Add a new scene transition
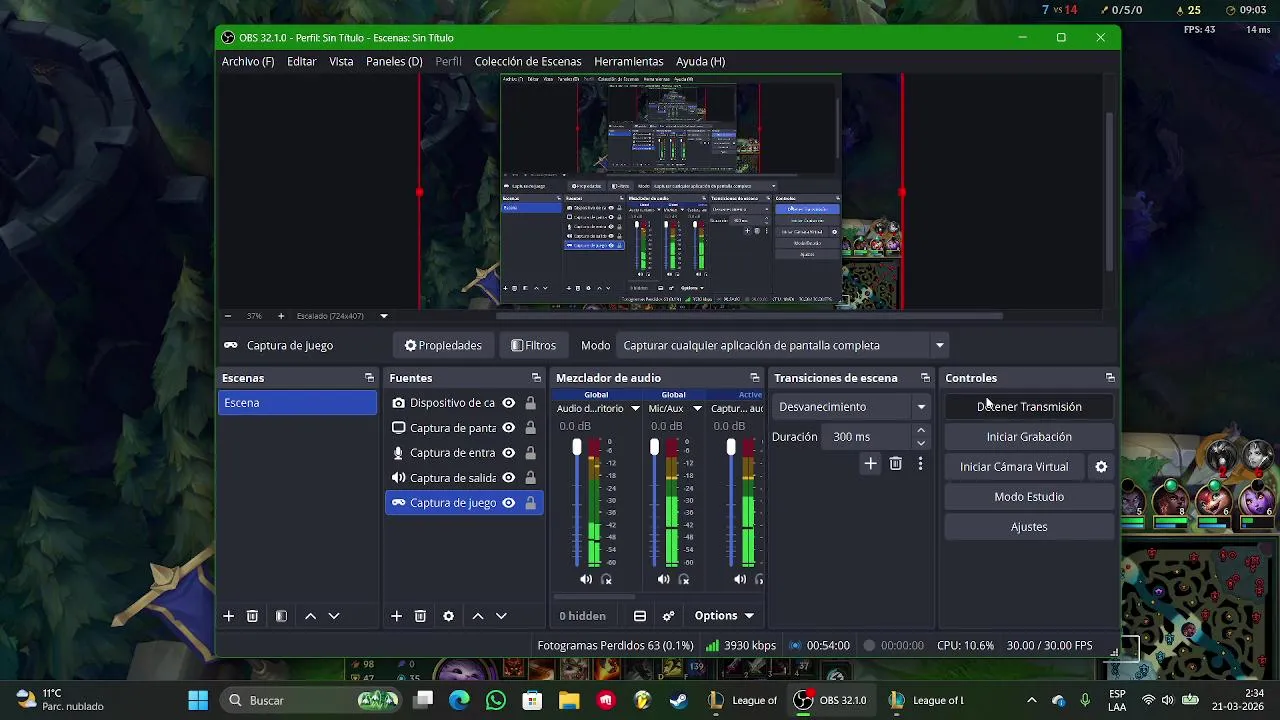Screen dimensions: 1280x720 coord(870,464)
